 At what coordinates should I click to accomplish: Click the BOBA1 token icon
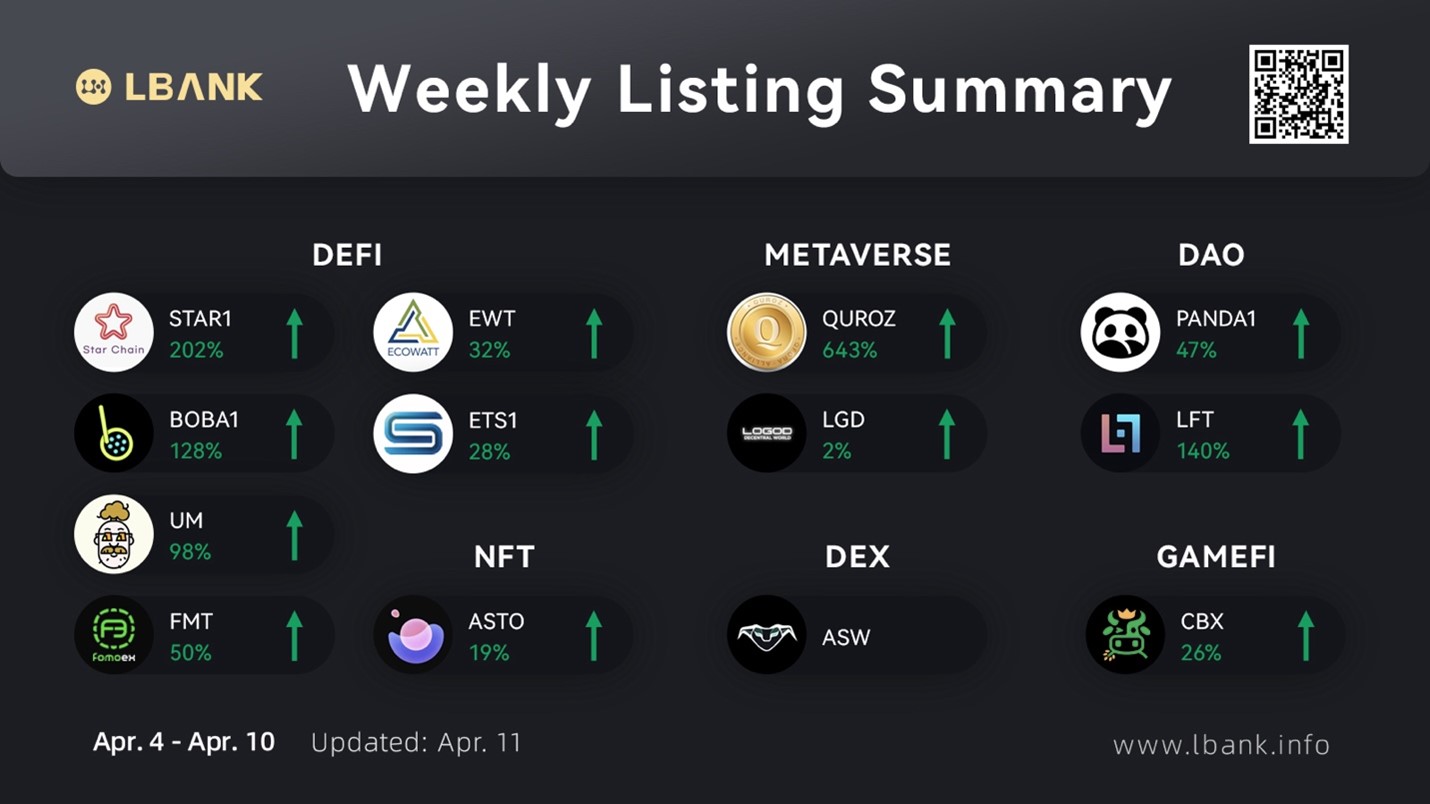(x=114, y=434)
